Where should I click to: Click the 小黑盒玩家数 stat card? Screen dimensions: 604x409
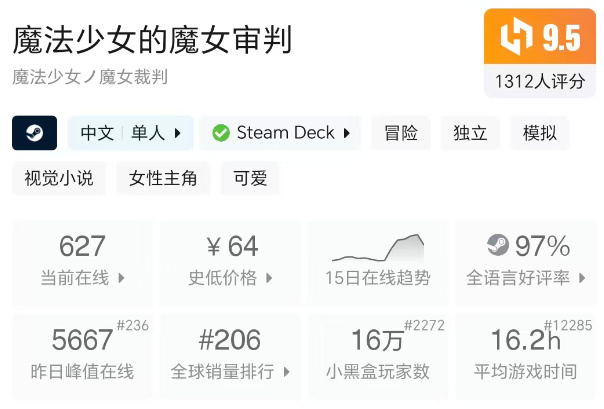(x=378, y=356)
